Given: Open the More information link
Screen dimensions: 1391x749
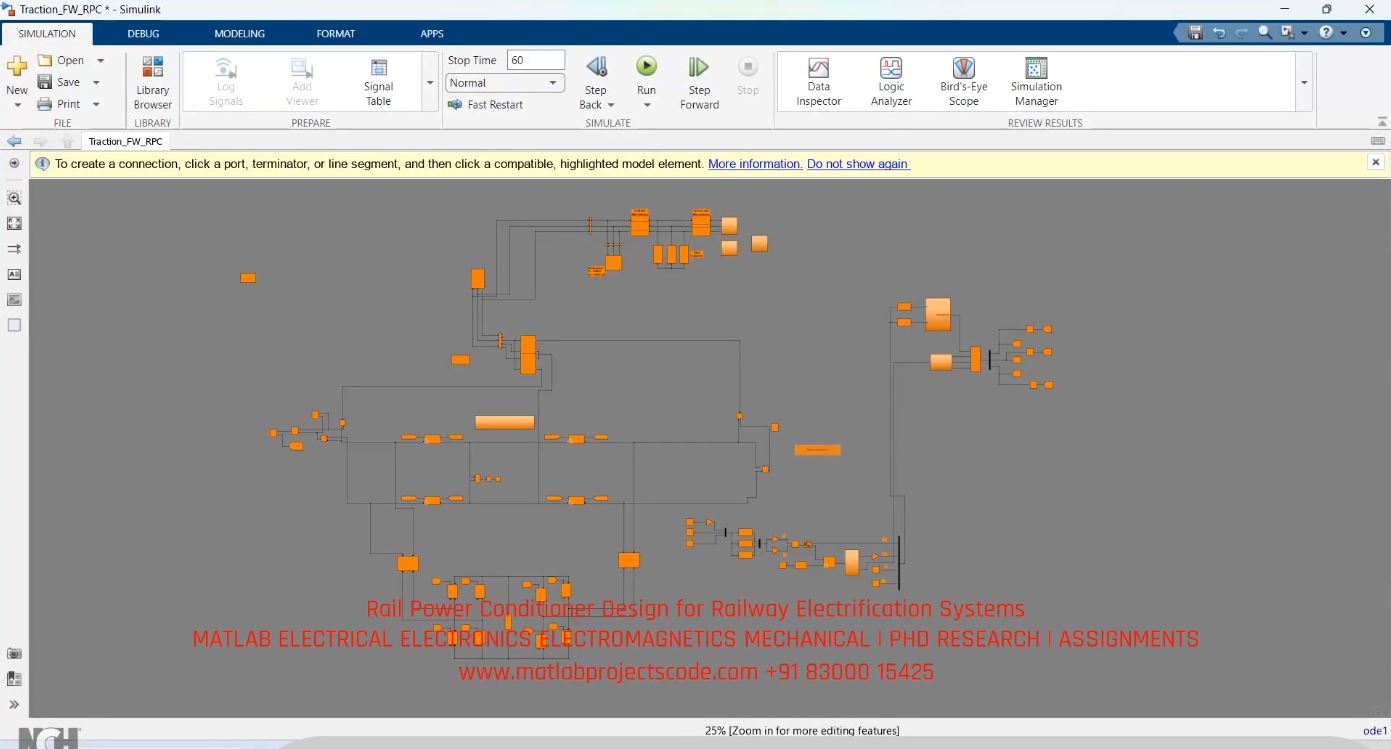Looking at the screenshot, I should tap(755, 164).
